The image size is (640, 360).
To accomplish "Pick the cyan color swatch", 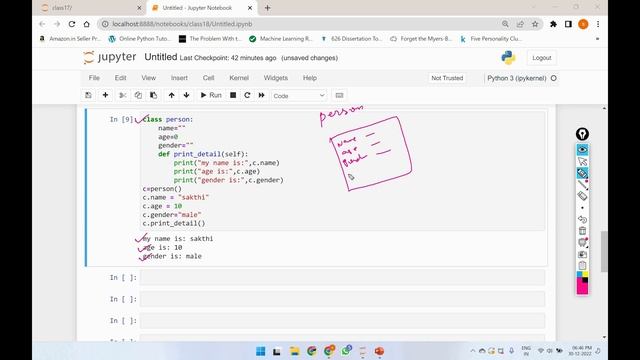I will coord(580,275).
